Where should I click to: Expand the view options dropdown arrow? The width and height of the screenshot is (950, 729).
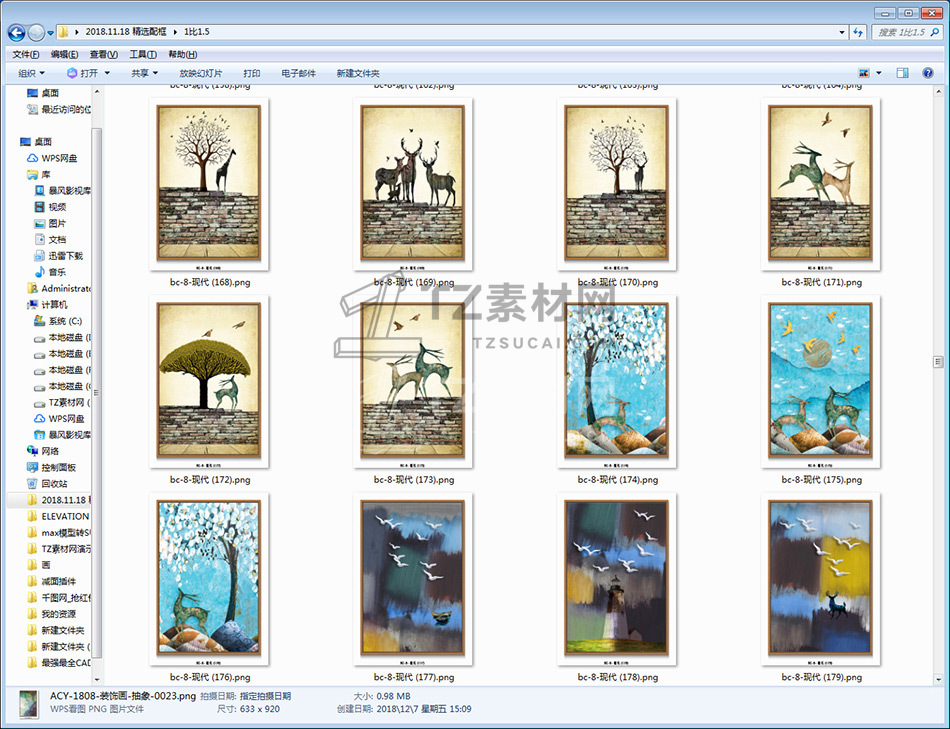[879, 73]
